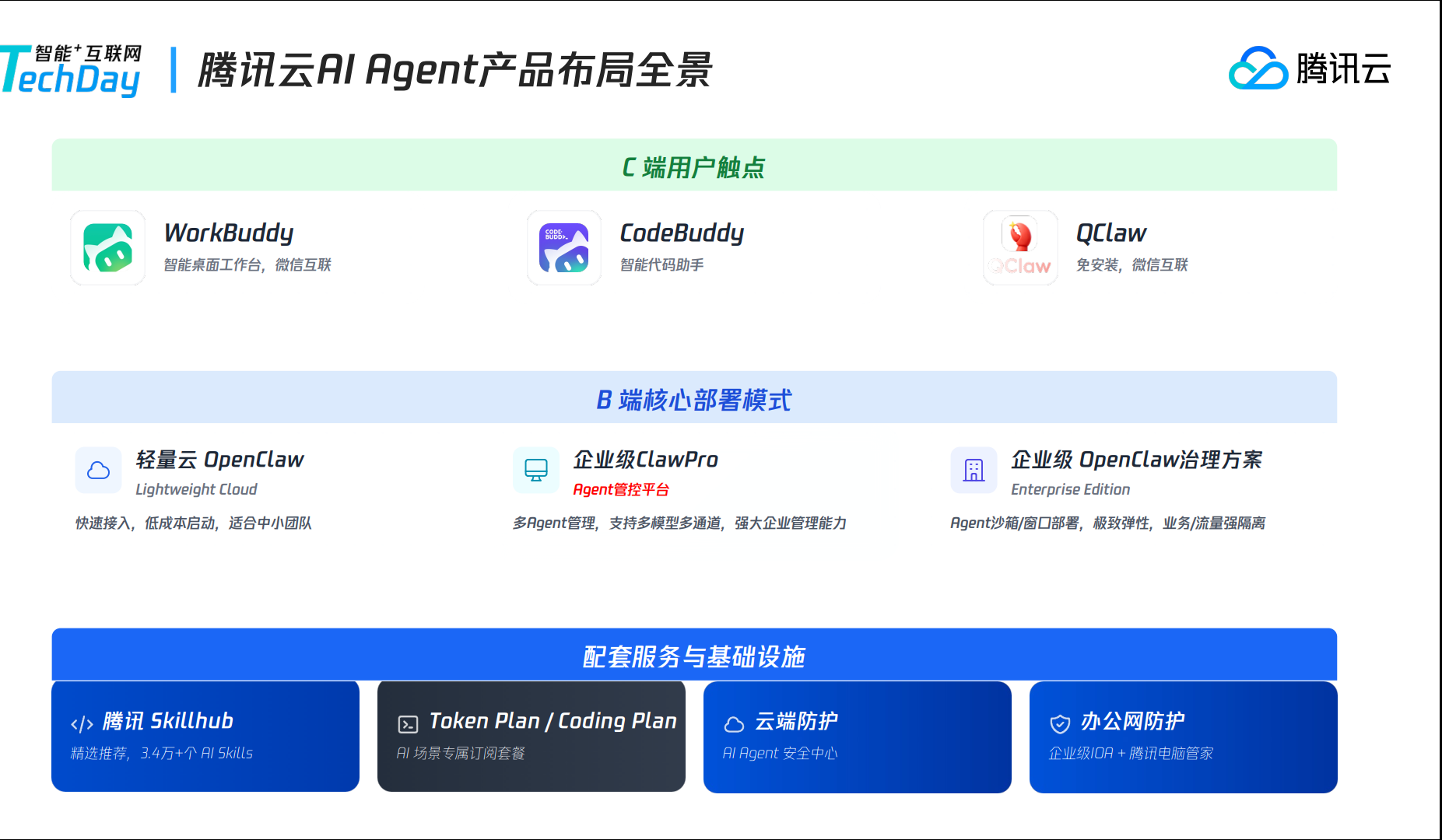Click the Enterprise Edition label
1442x840 pixels.
1071,490
